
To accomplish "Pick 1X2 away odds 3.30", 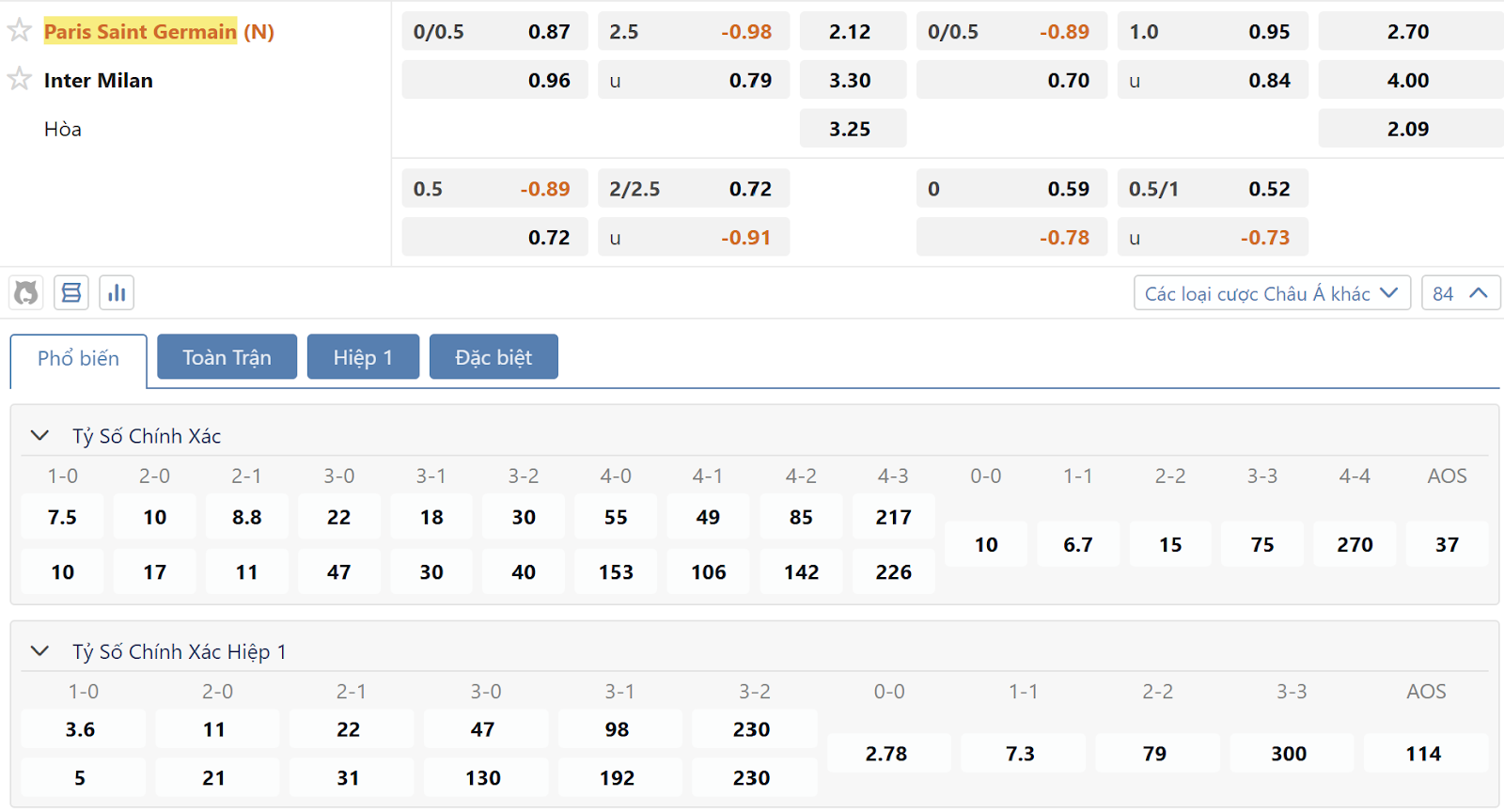I will coord(853,80).
